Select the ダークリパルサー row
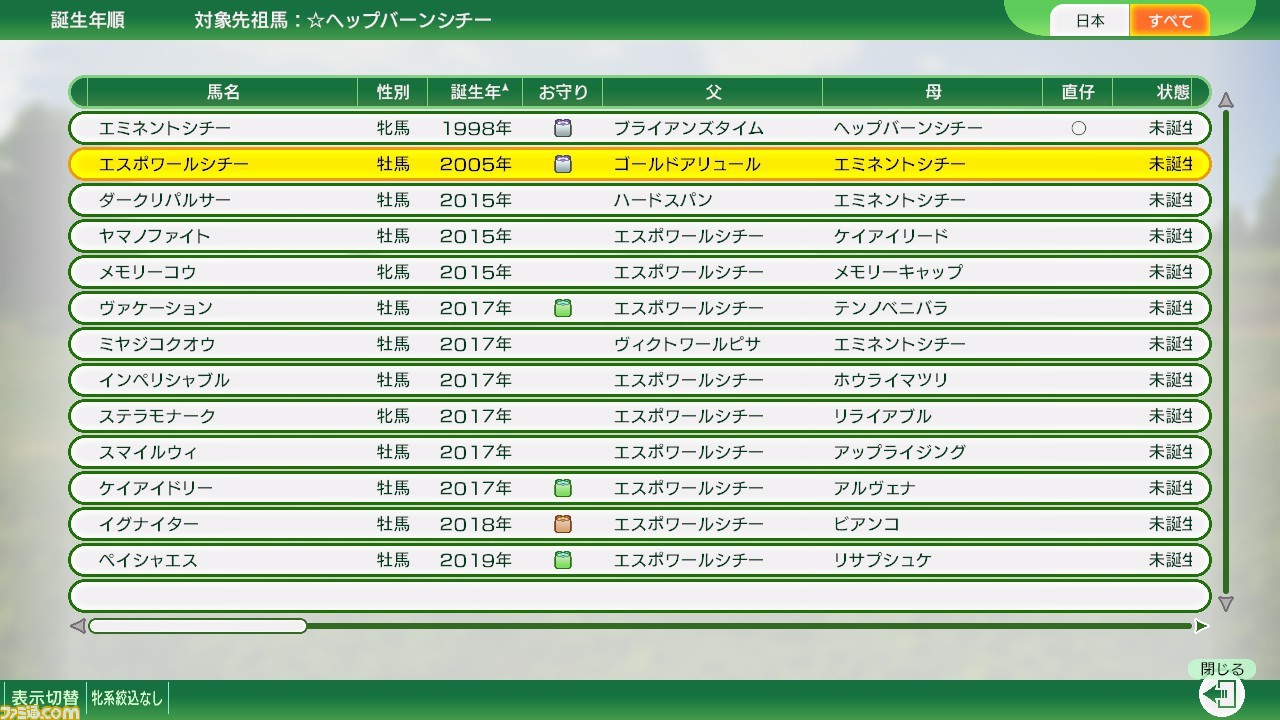The width and height of the screenshot is (1280, 720). (640, 200)
